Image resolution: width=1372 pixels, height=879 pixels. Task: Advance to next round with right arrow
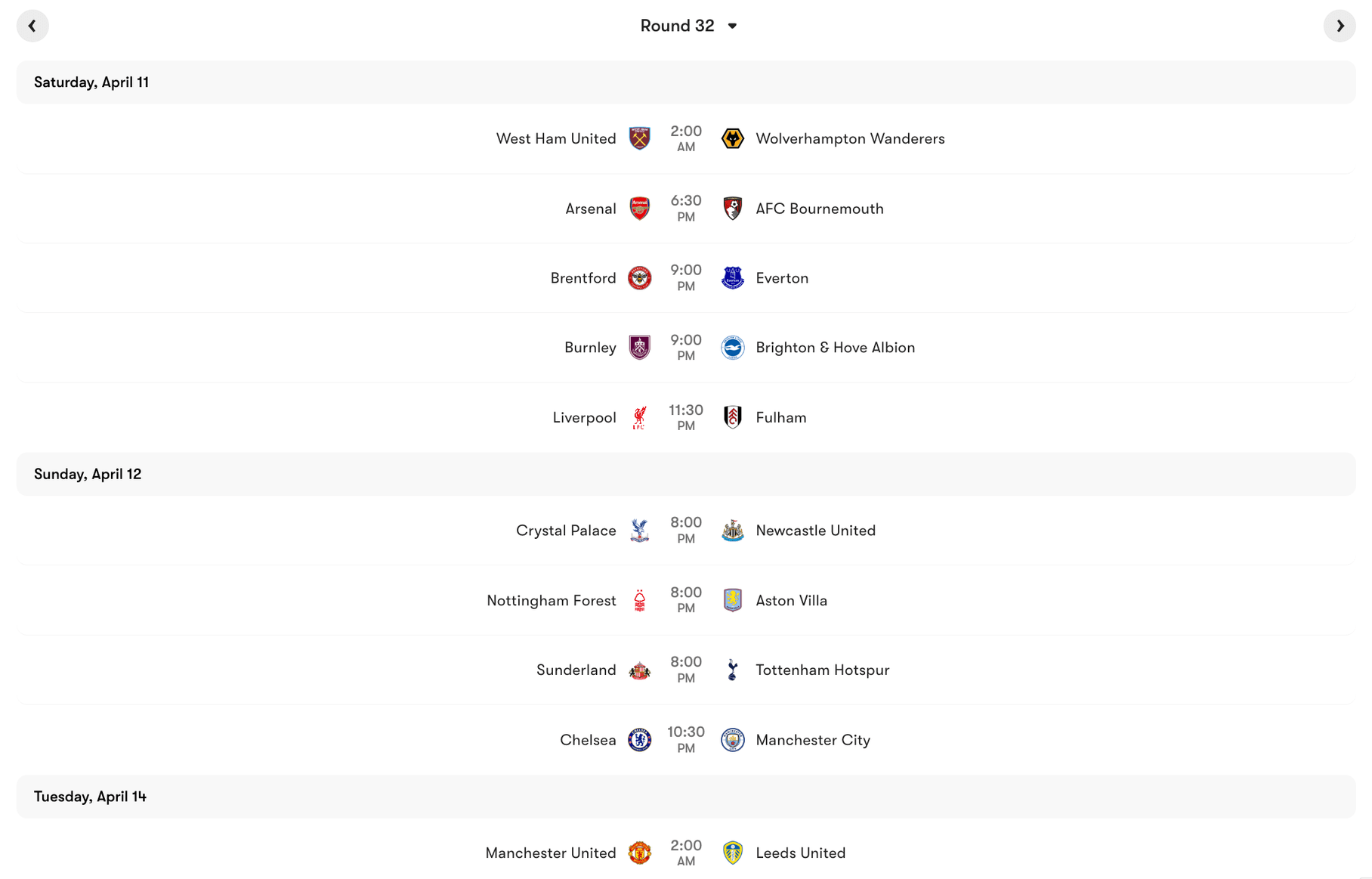[x=1340, y=25]
